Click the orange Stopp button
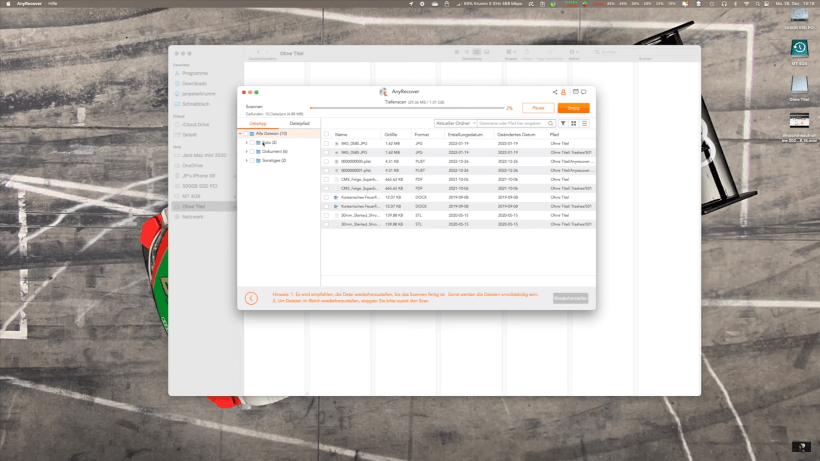The image size is (820, 461). pos(574,108)
